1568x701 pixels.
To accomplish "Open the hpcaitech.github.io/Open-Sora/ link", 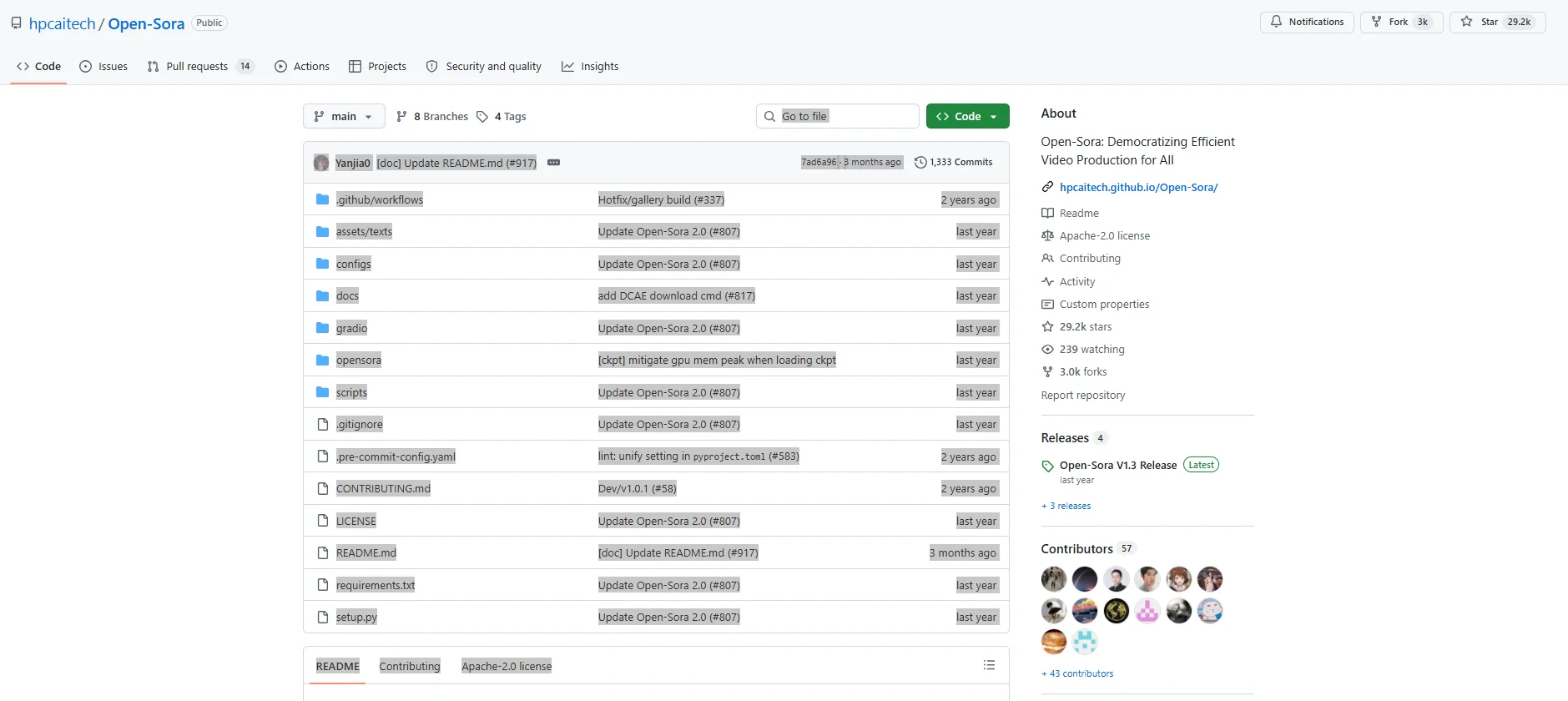I will pos(1138,188).
